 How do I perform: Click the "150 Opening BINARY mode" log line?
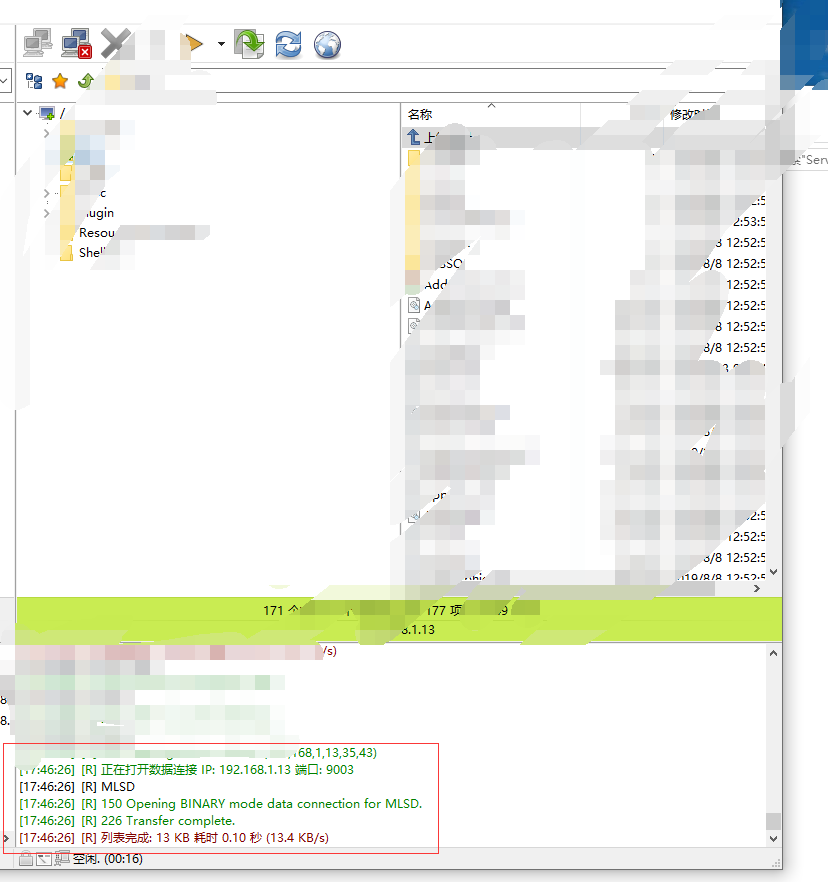[220, 804]
